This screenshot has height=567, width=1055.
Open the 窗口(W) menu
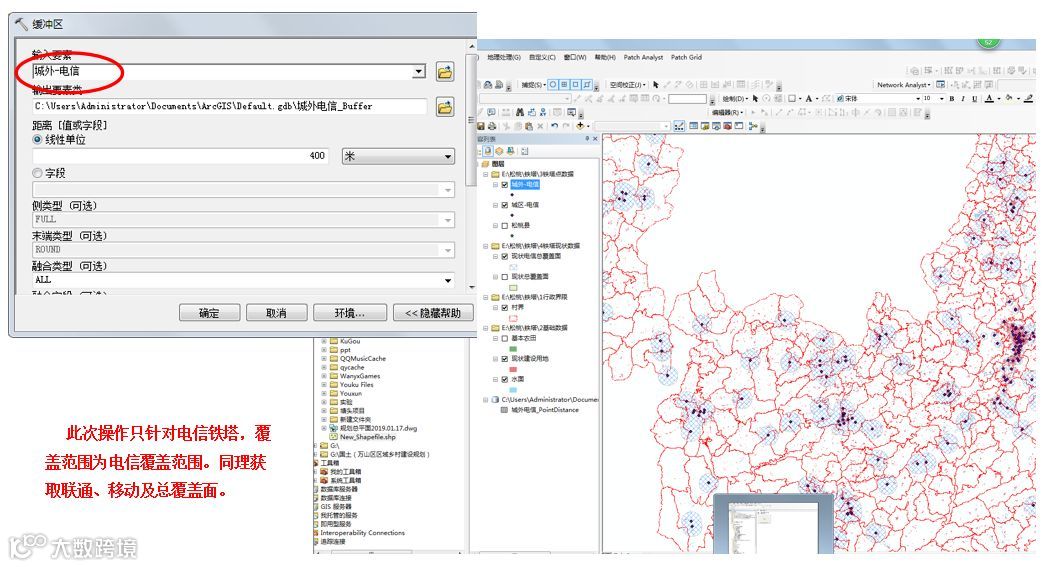[x=575, y=58]
